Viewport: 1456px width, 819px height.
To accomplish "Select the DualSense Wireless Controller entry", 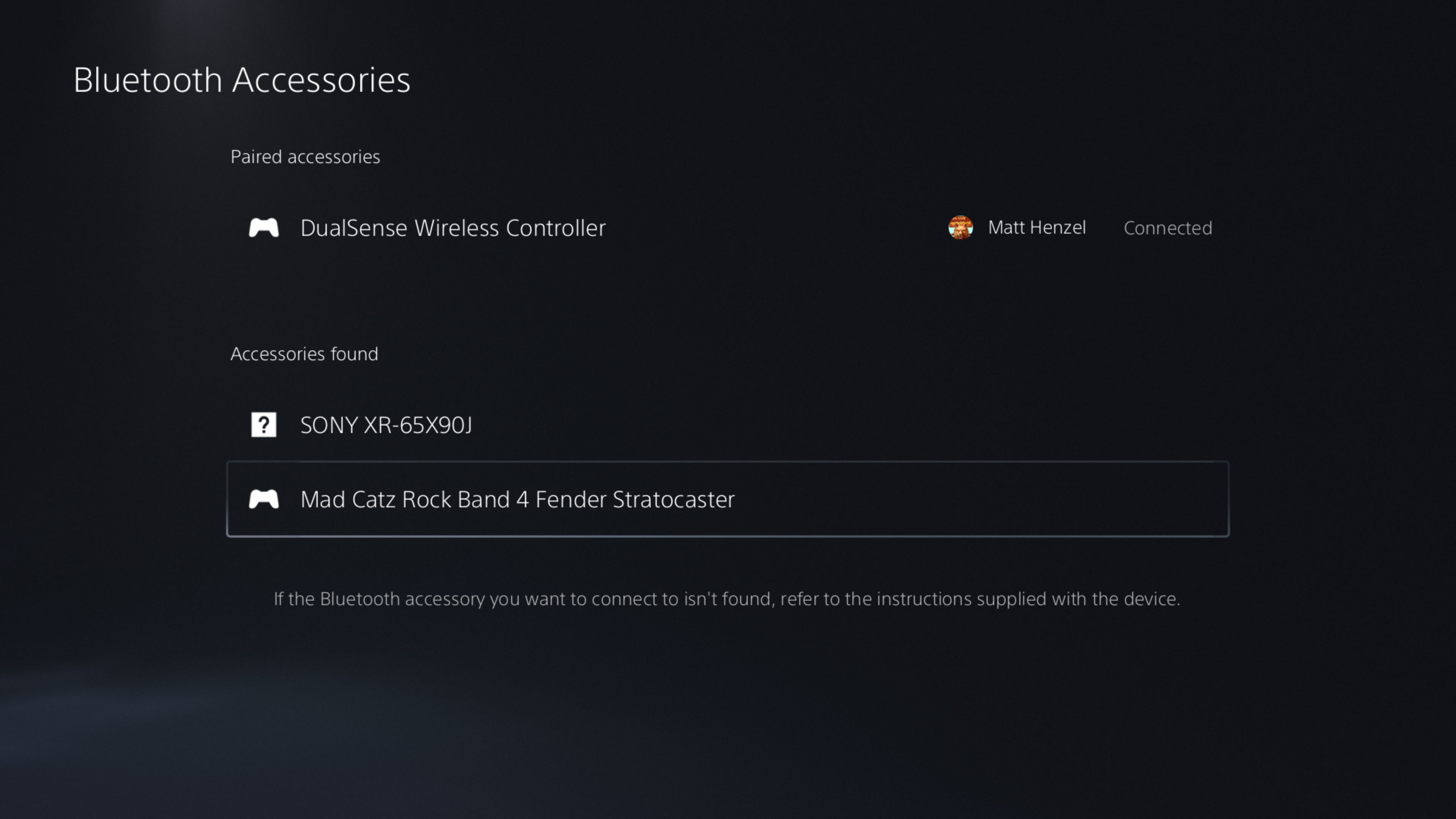I will coord(452,228).
